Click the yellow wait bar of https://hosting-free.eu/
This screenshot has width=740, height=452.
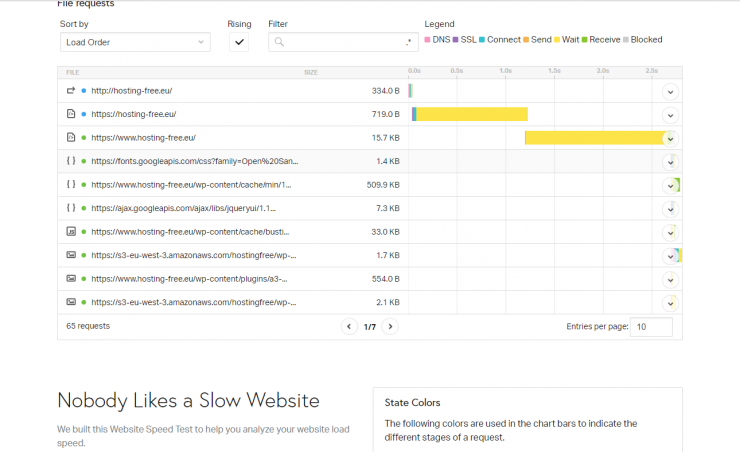pos(472,114)
